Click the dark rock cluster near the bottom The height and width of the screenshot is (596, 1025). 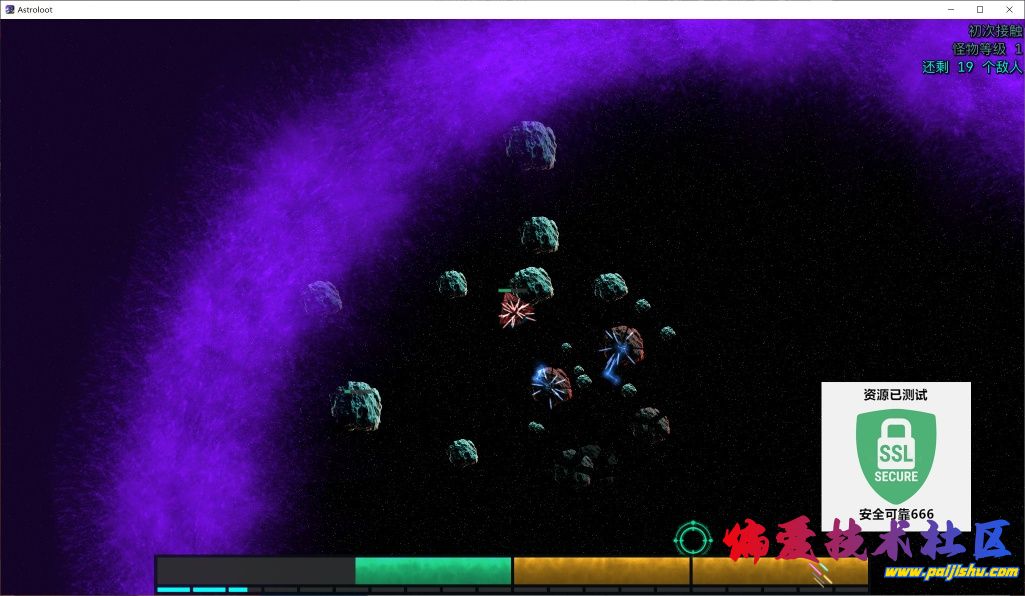point(584,465)
